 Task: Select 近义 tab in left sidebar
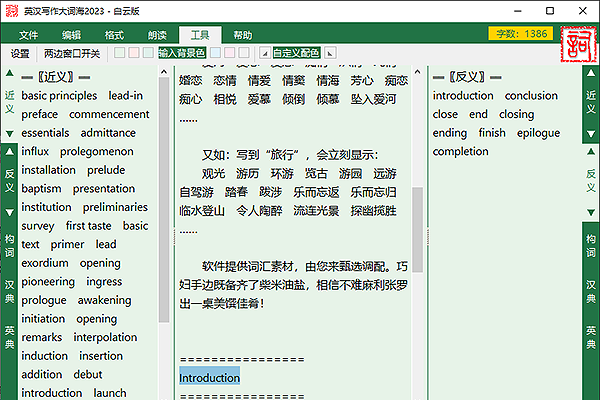pos(10,102)
